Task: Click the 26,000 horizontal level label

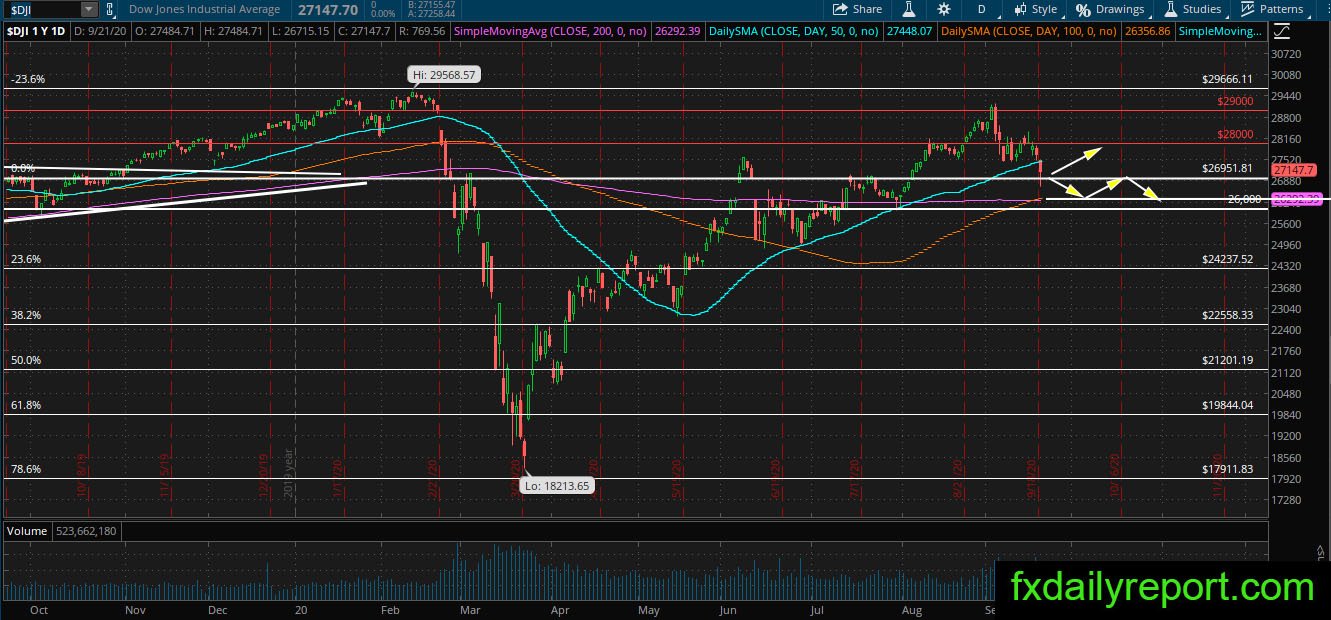Action: coord(1244,200)
